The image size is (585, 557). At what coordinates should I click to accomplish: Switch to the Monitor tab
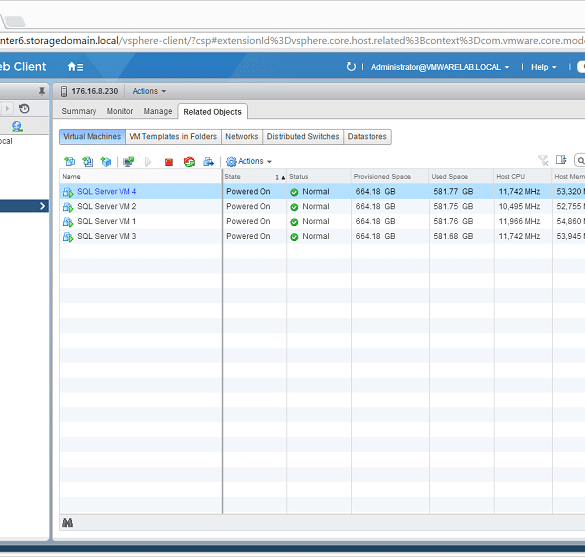pyautogui.click(x=120, y=111)
